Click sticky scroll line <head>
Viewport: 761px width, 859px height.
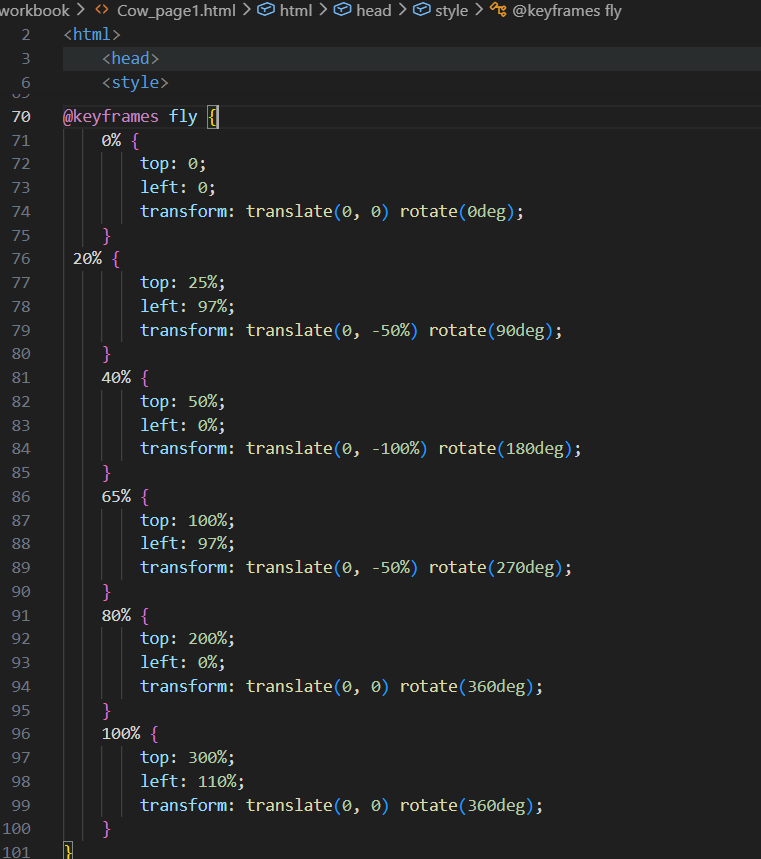[x=130, y=59]
